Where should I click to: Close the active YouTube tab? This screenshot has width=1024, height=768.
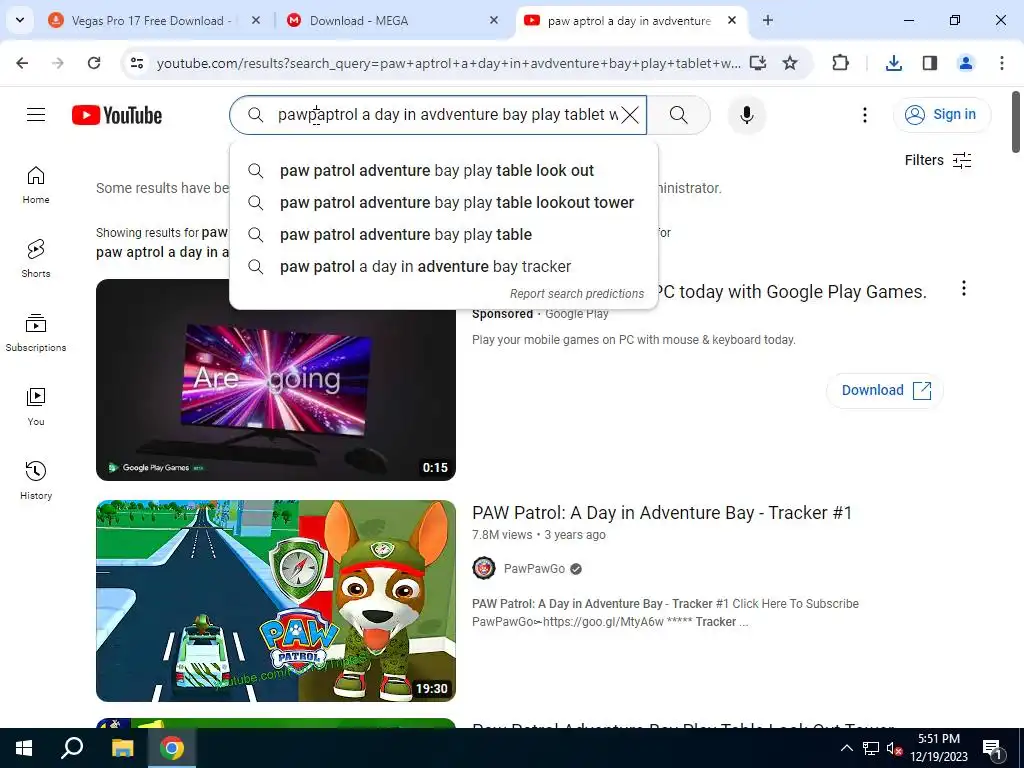tap(732, 21)
